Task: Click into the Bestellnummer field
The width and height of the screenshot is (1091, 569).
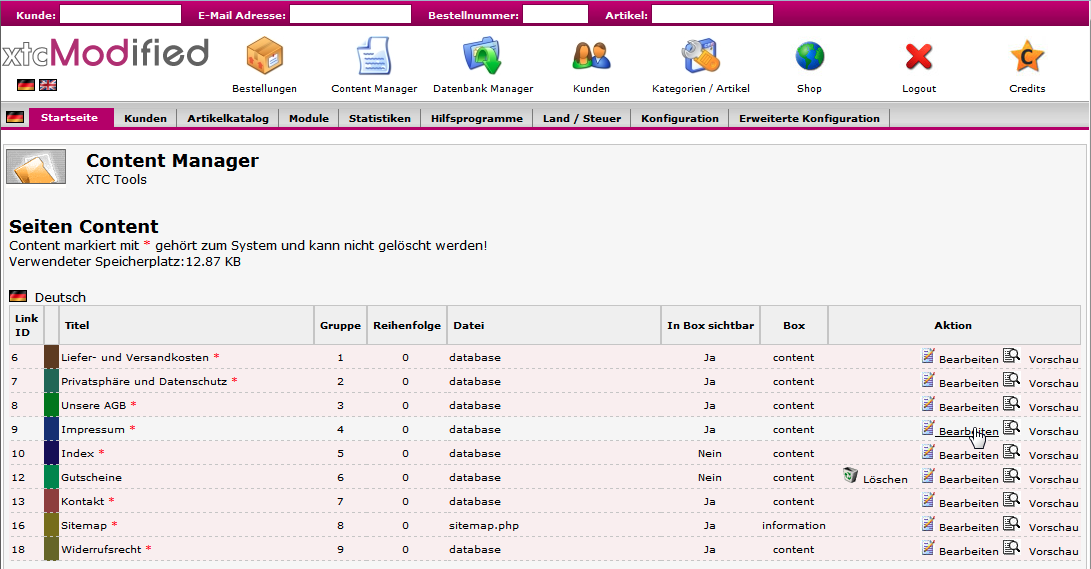Action: [x=555, y=14]
